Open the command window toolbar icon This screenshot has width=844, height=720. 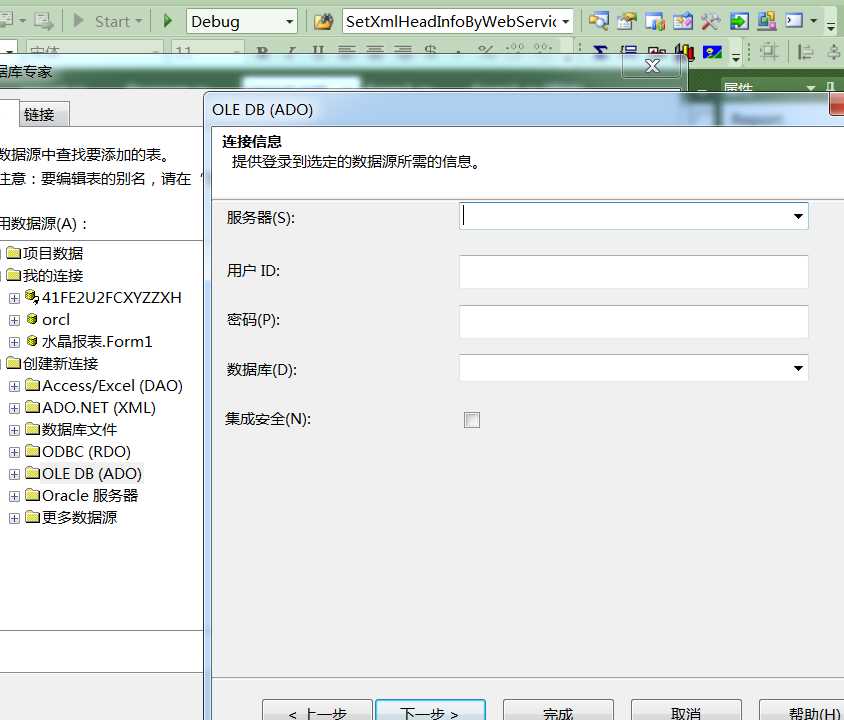coord(794,21)
